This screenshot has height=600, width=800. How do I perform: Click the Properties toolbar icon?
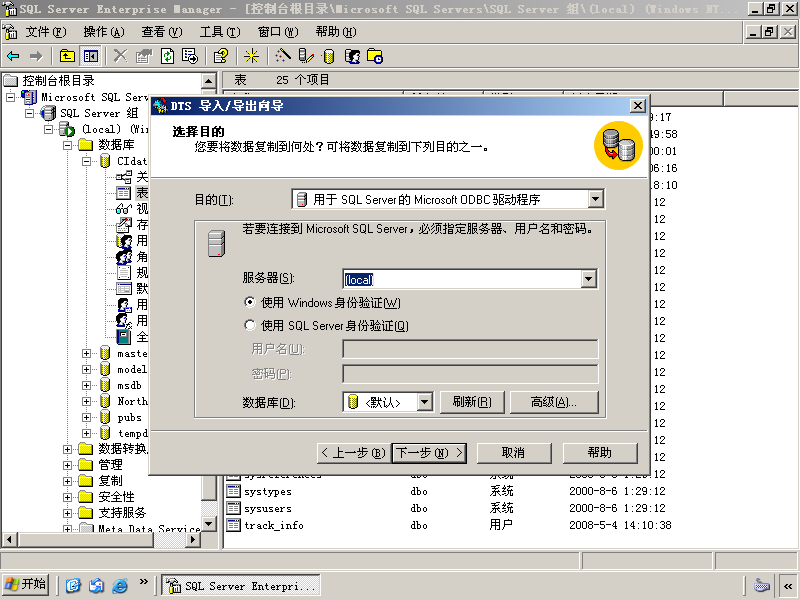click(x=144, y=56)
